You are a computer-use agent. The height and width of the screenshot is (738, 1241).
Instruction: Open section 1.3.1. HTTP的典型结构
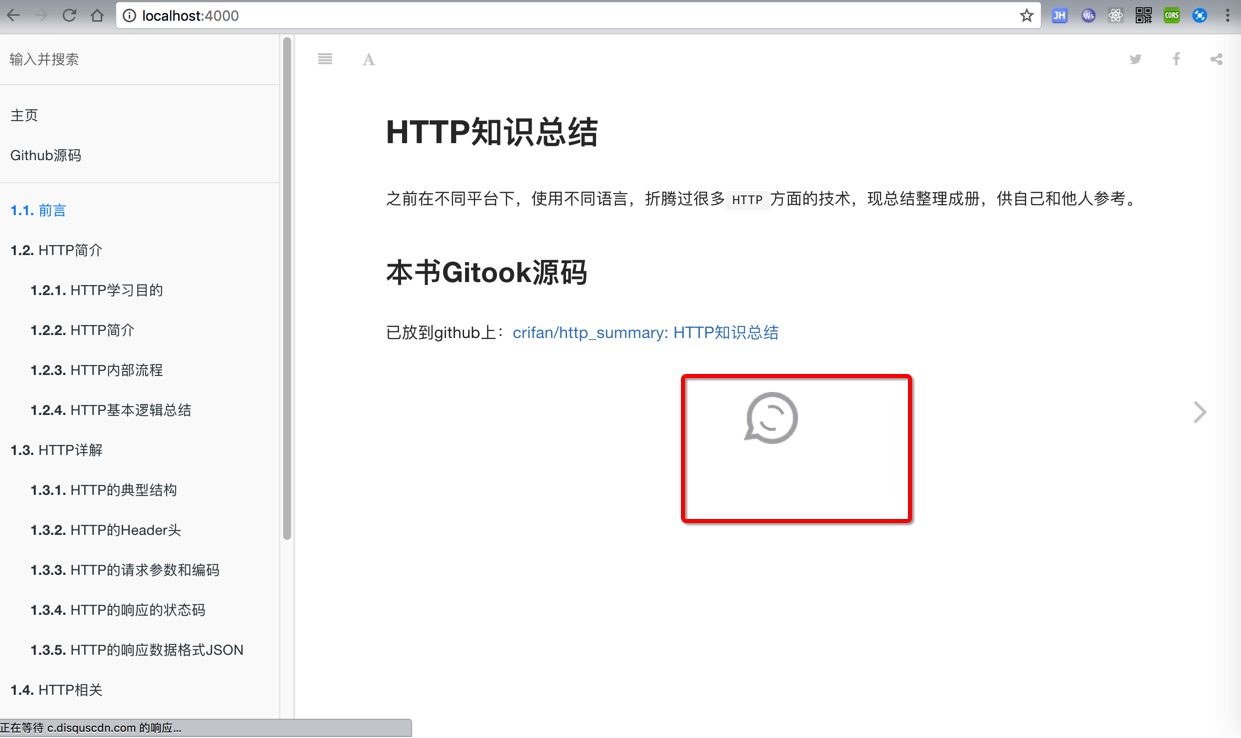coord(104,490)
